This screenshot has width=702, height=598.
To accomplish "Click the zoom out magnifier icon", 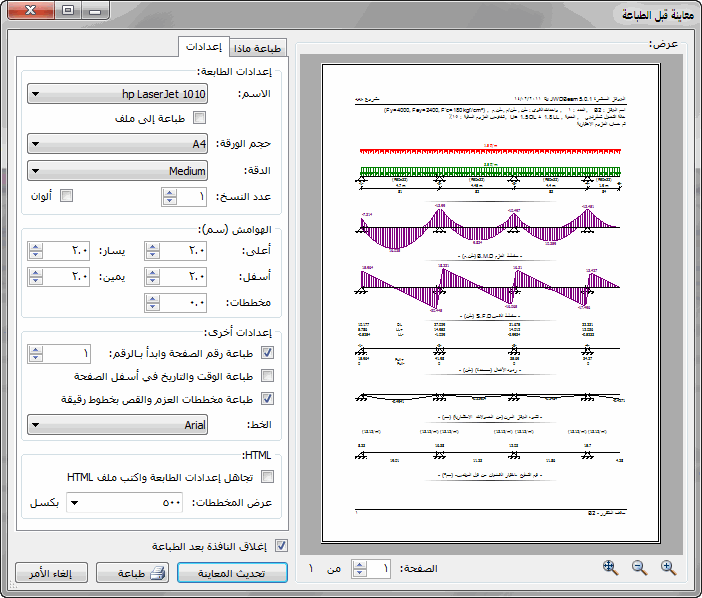I will click(x=639, y=567).
